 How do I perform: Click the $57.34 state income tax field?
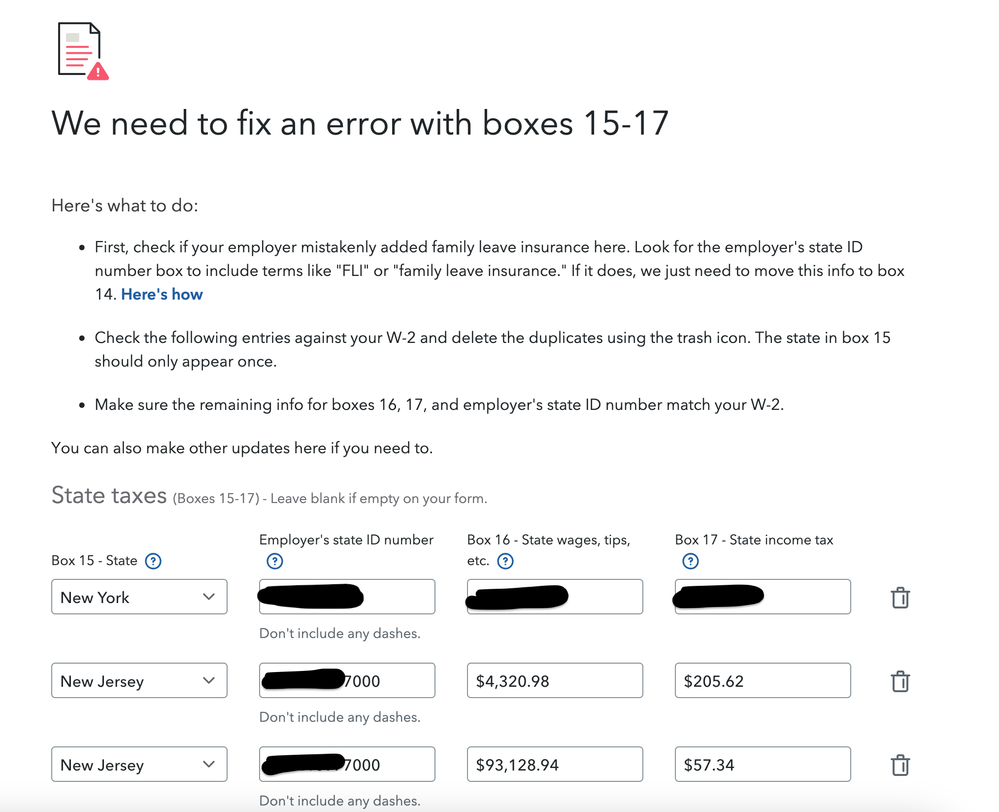pyautogui.click(x=763, y=764)
